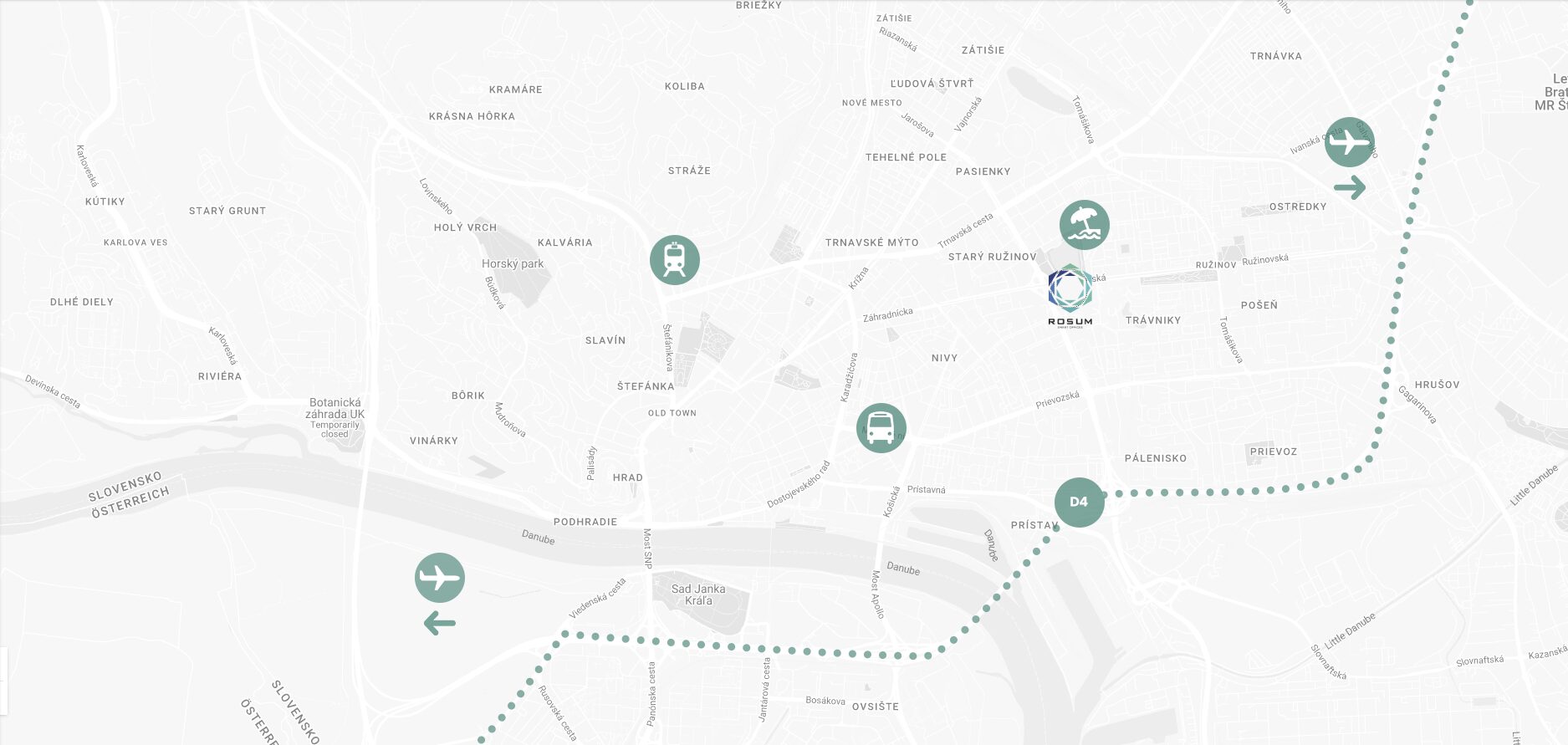Click the train station marker icon
Screen dimensions: 1568x745
pos(675,260)
